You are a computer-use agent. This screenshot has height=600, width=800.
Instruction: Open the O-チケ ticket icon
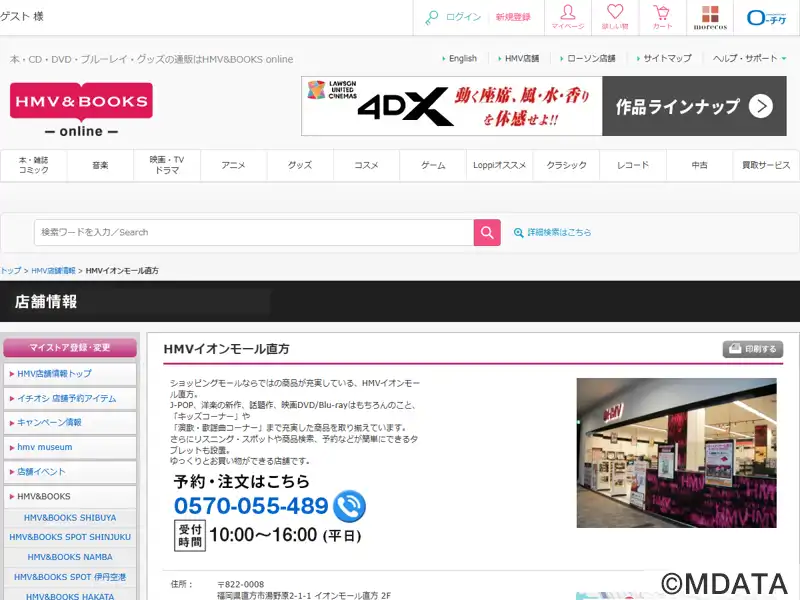pos(768,17)
